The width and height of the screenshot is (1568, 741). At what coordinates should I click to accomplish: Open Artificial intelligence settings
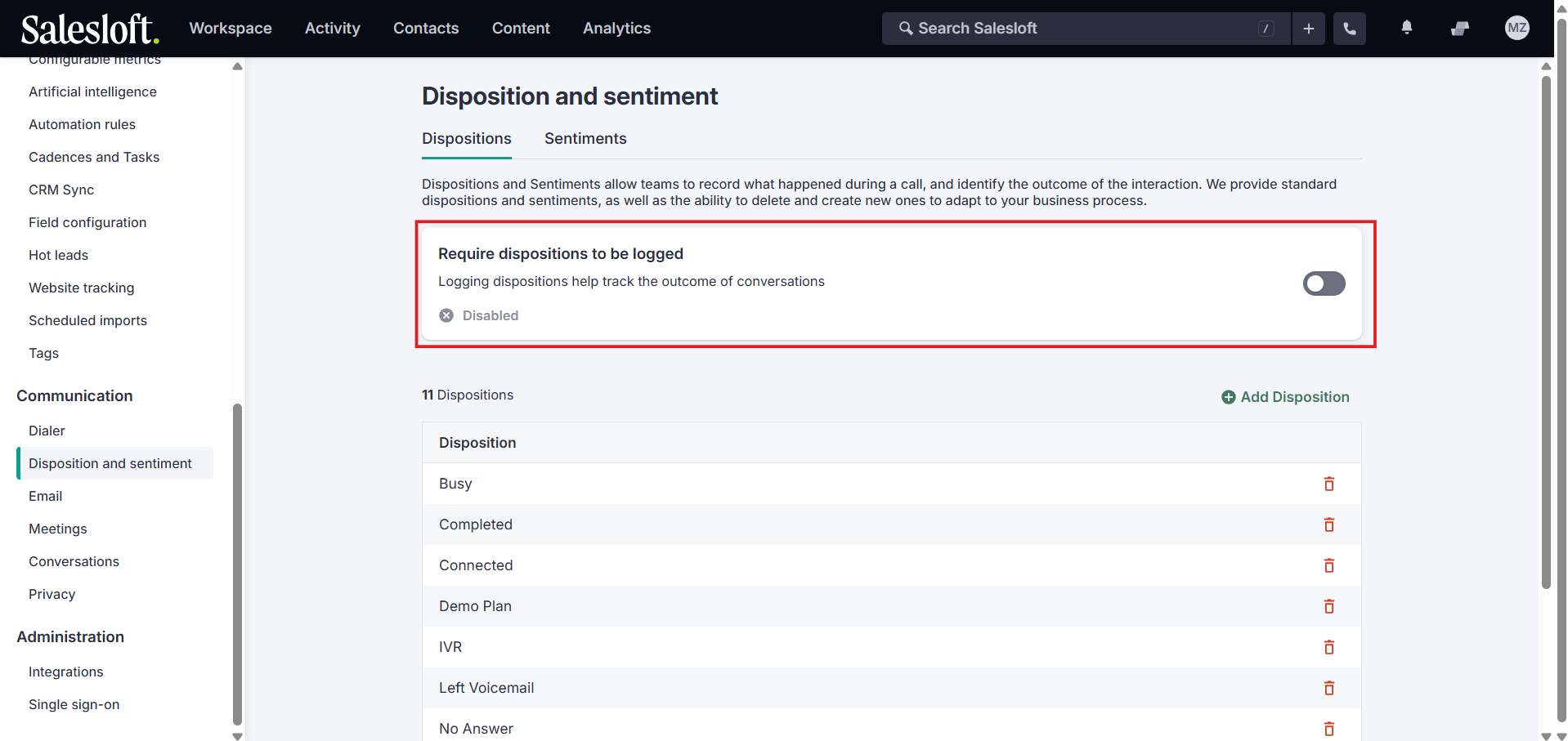92,92
